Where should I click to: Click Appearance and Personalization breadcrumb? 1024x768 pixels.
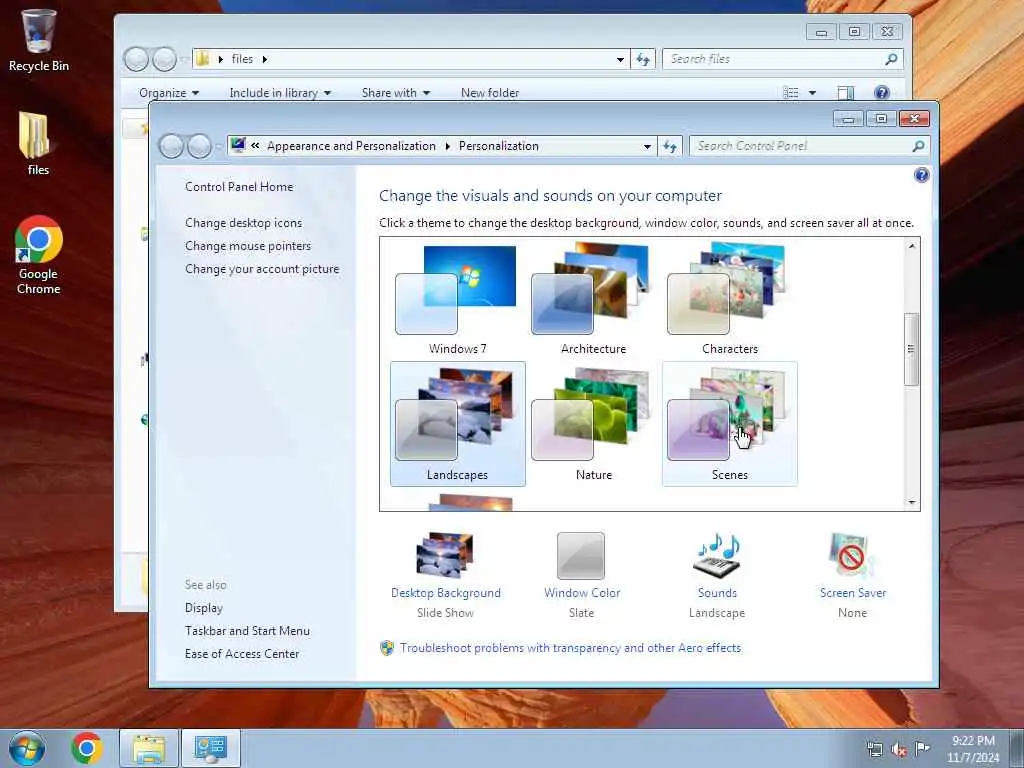(351, 146)
